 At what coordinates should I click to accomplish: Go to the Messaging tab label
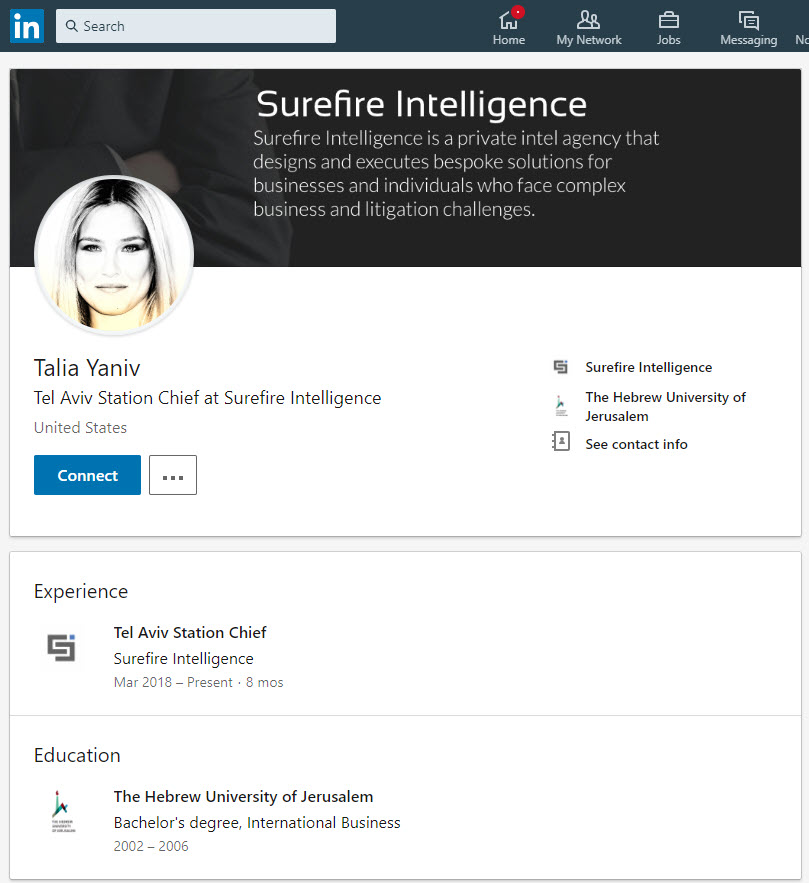coord(749,41)
